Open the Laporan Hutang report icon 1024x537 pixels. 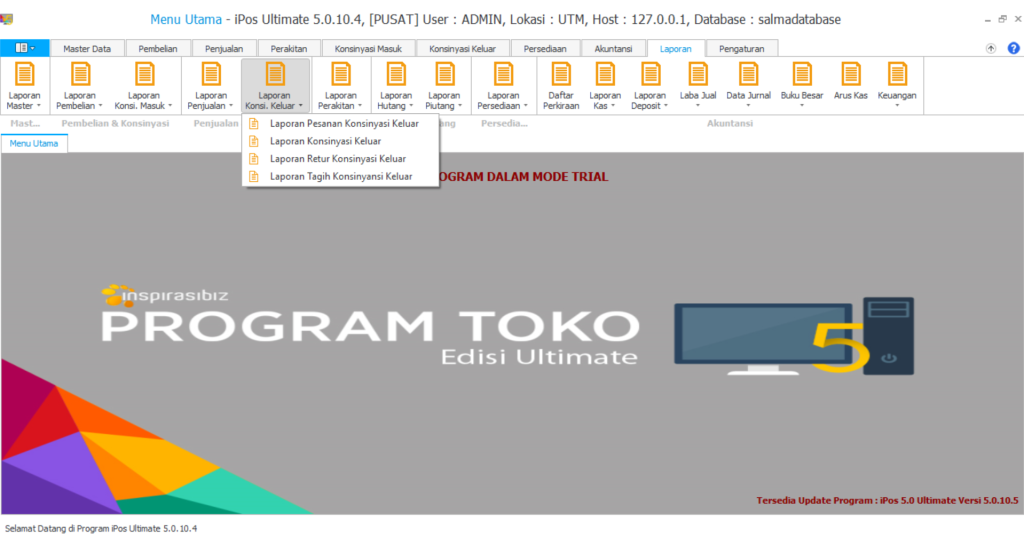(396, 75)
